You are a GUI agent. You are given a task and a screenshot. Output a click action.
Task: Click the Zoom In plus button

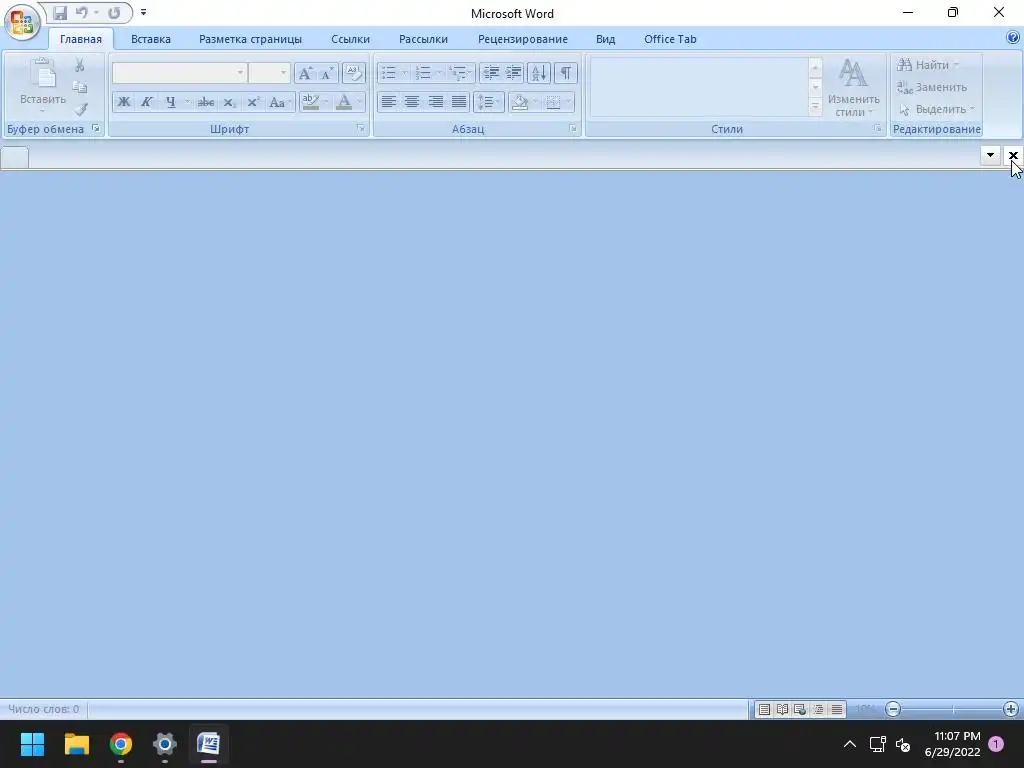coord(1010,709)
